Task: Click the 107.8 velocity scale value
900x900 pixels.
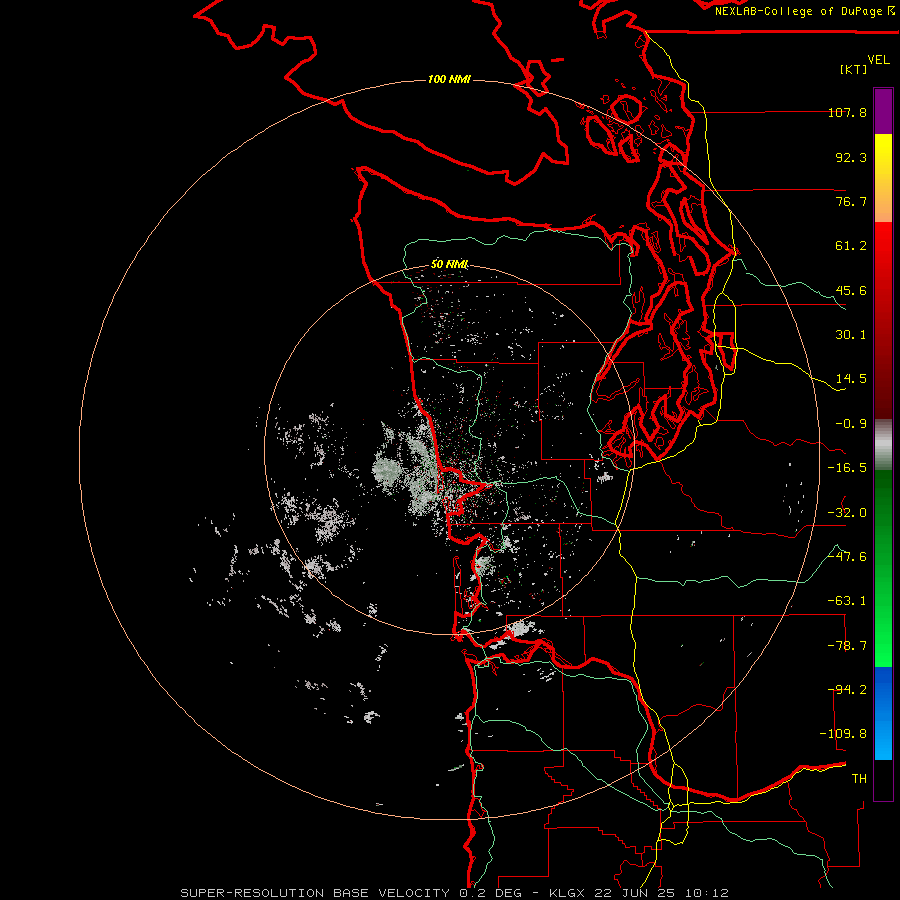Action: 847,112
